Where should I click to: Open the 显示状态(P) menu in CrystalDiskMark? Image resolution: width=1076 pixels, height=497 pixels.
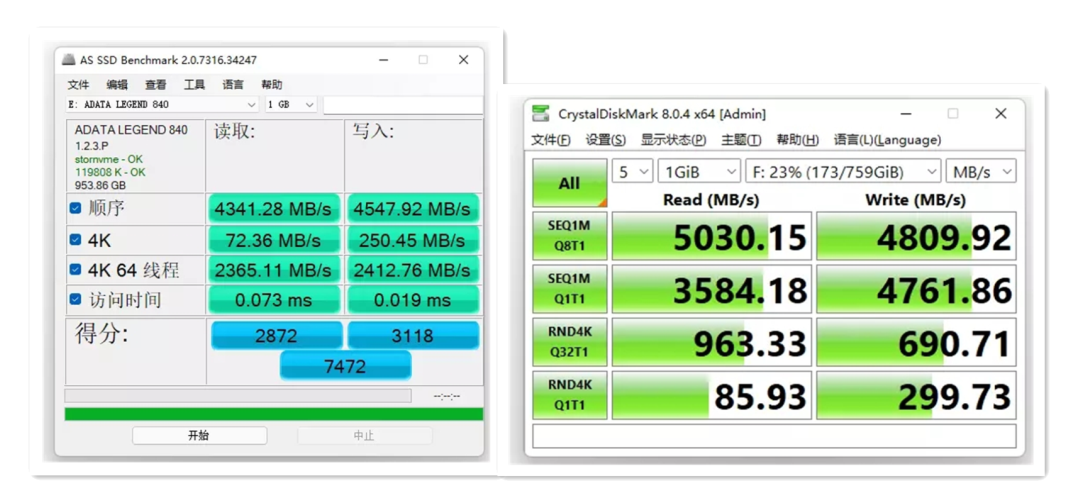tap(673, 140)
